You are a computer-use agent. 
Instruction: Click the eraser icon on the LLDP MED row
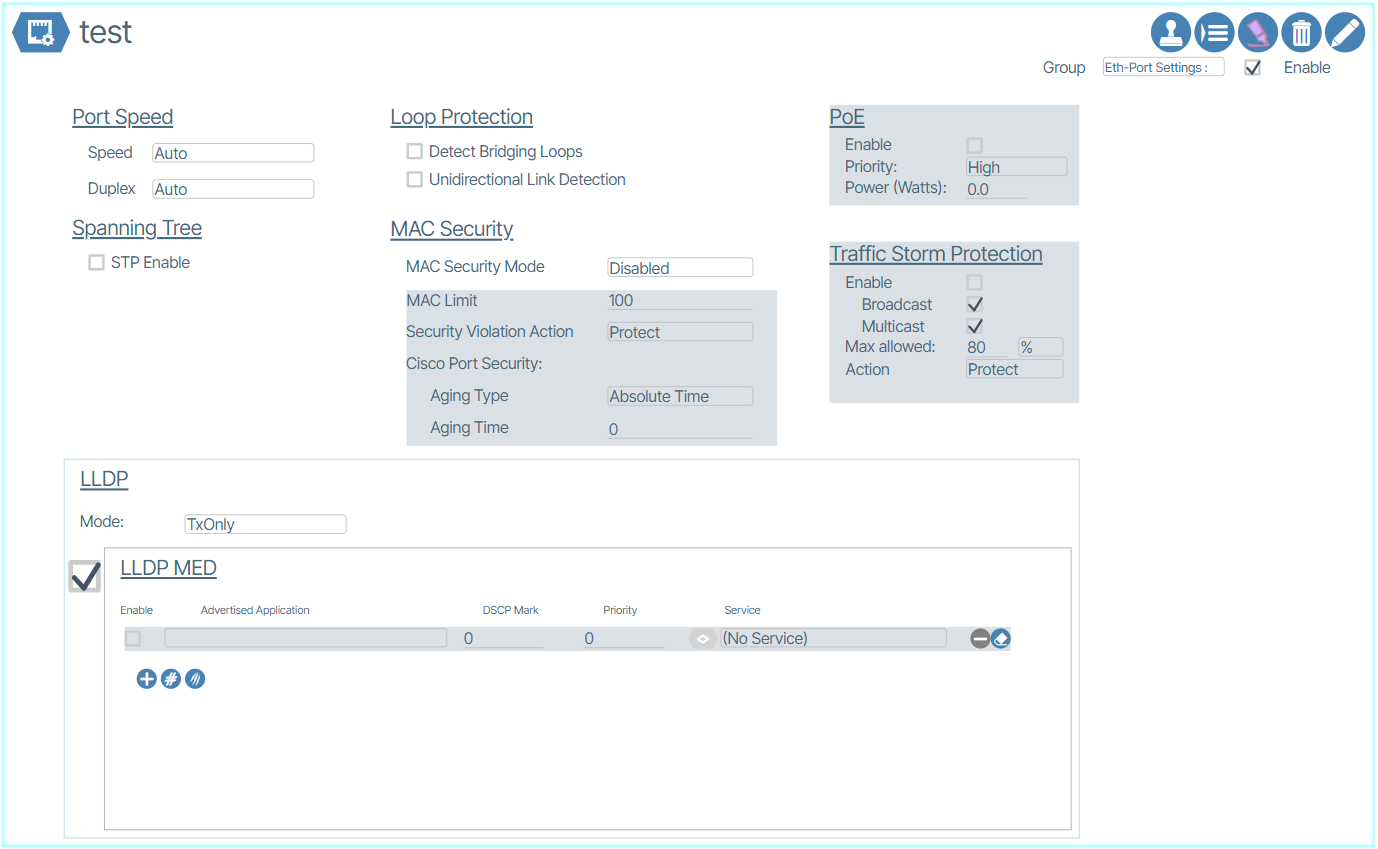click(x=1001, y=638)
